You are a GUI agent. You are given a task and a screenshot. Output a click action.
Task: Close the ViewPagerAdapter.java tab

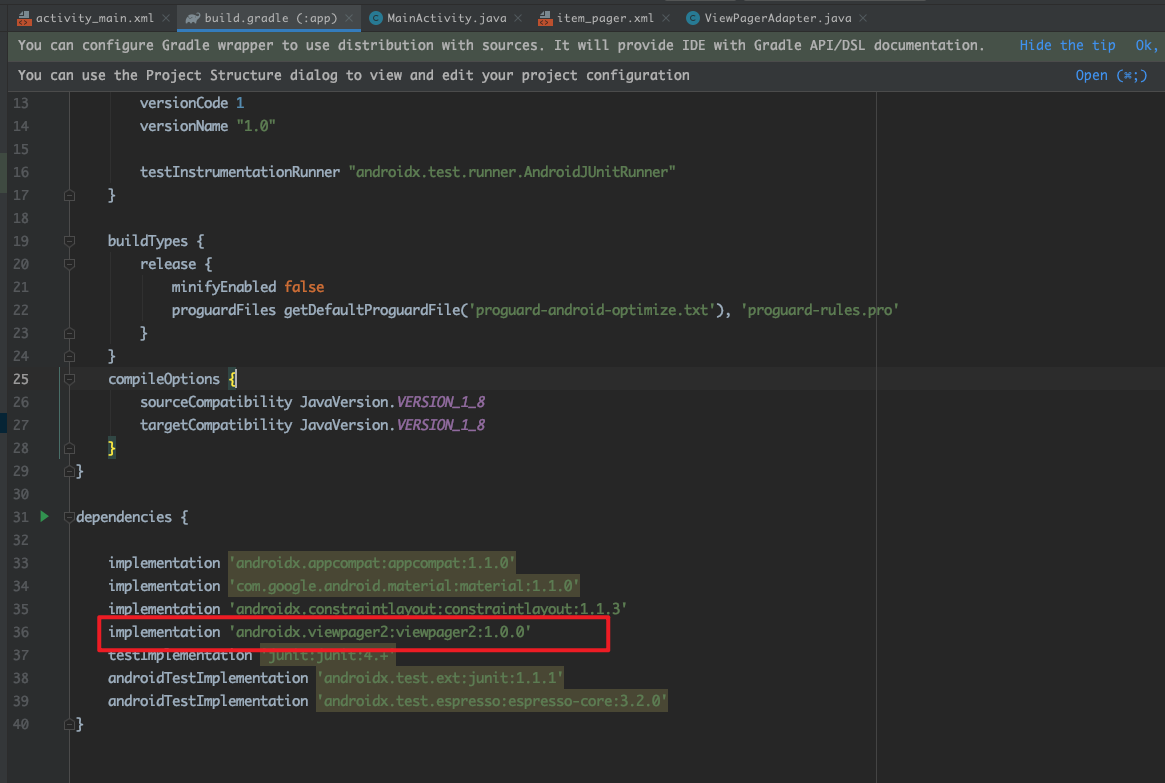pos(863,18)
